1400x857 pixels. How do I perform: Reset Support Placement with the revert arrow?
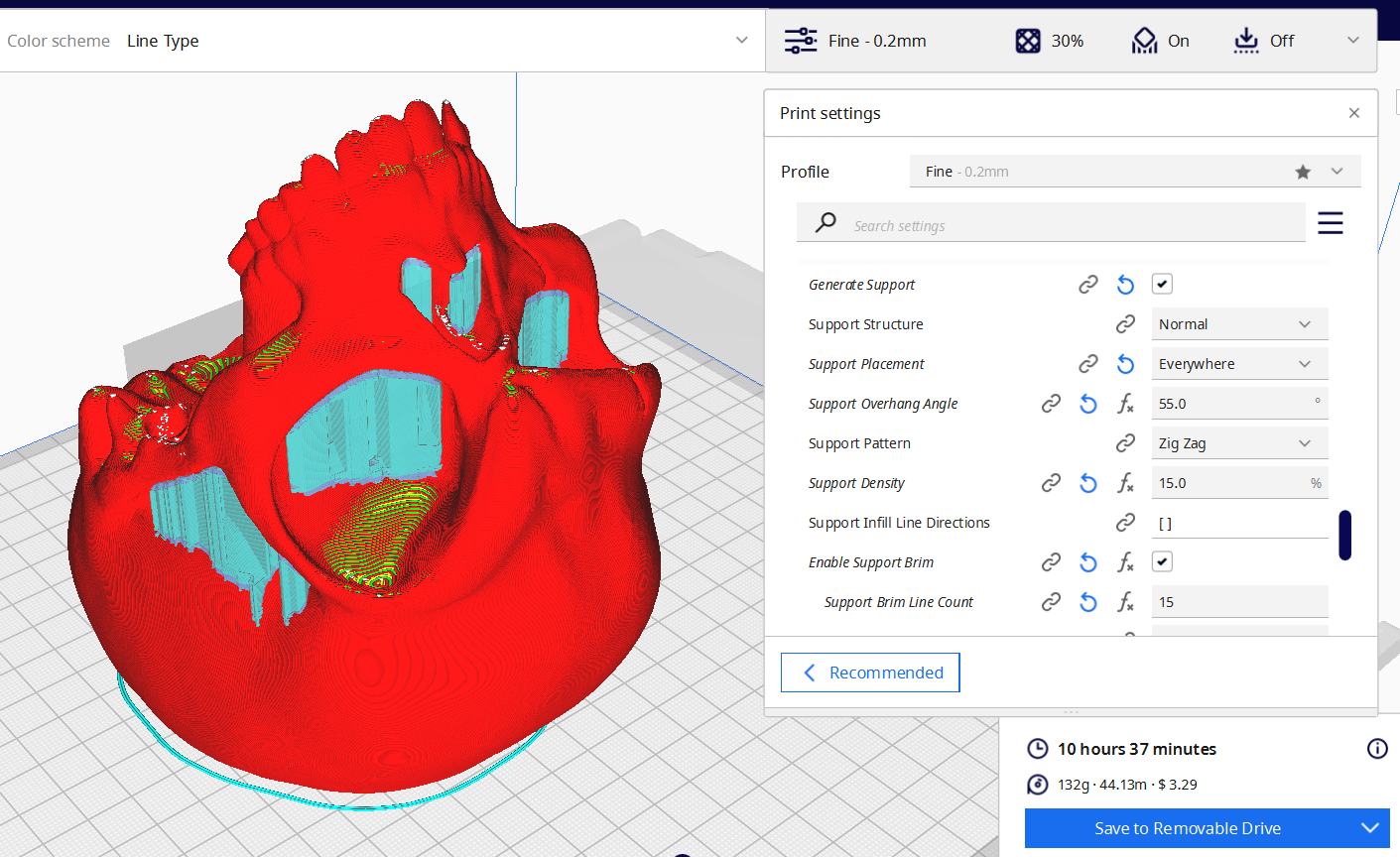click(1125, 364)
